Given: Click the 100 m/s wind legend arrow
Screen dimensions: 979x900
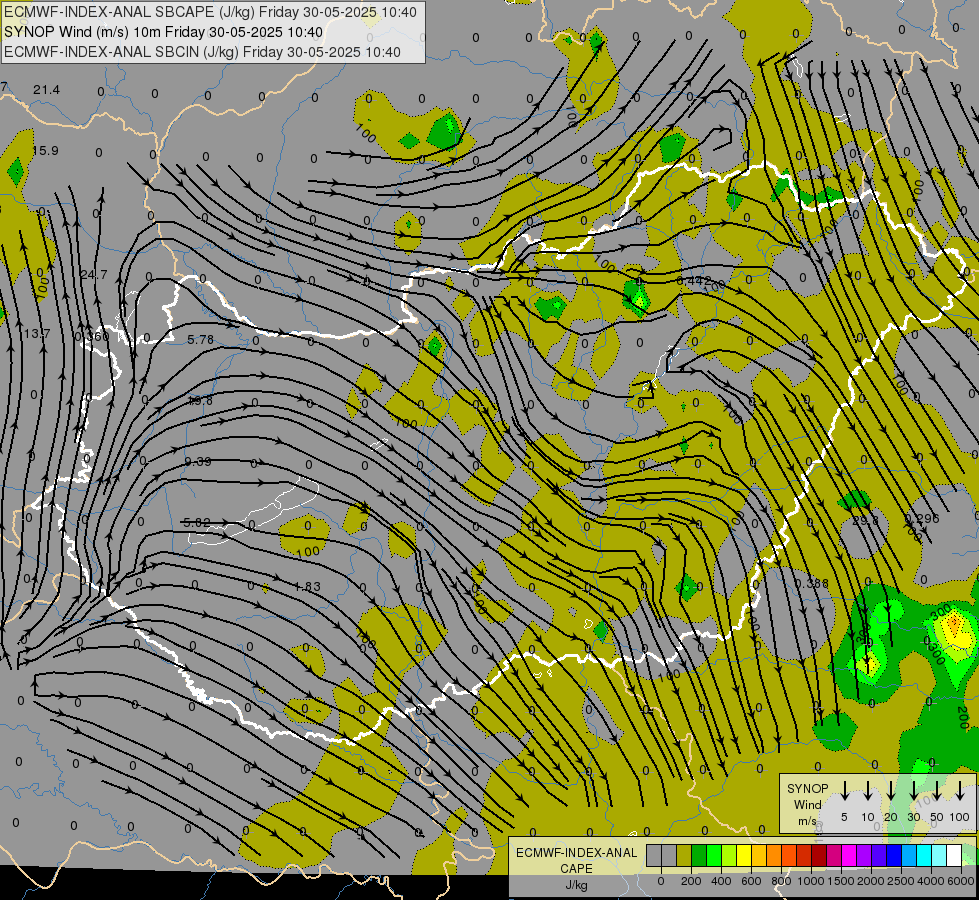Looking at the screenshot, I should [960, 790].
